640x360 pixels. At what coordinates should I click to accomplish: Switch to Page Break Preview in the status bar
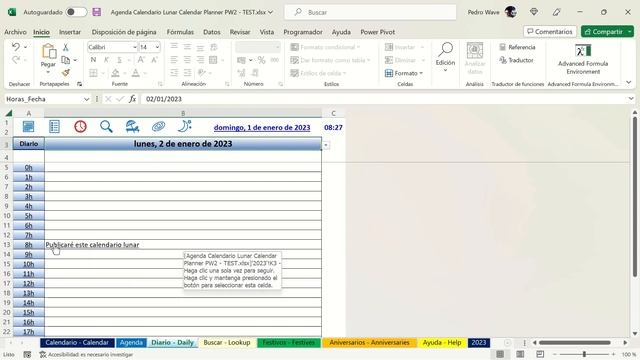tap(540, 354)
